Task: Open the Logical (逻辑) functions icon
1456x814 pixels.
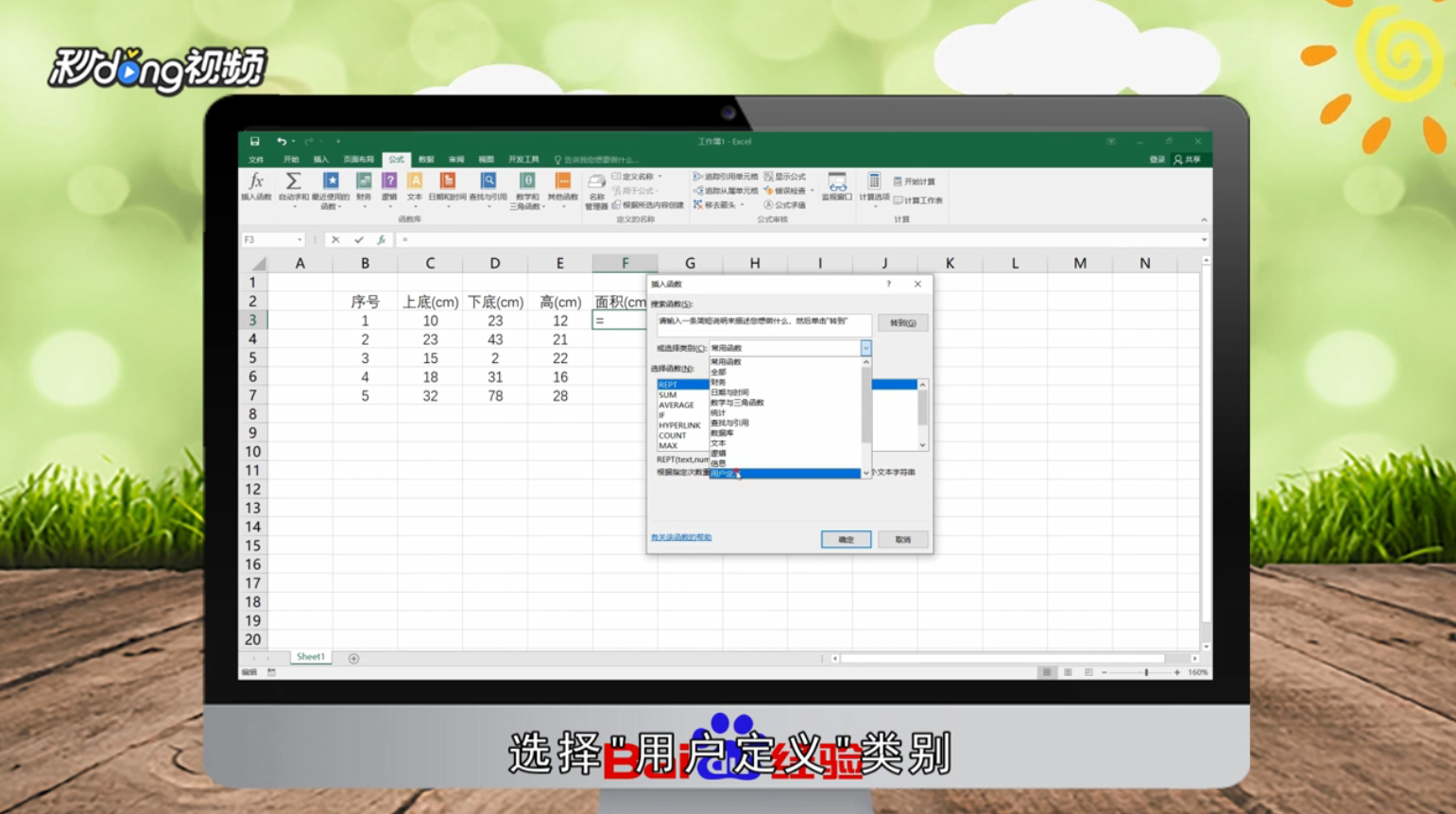Action: pos(389,181)
